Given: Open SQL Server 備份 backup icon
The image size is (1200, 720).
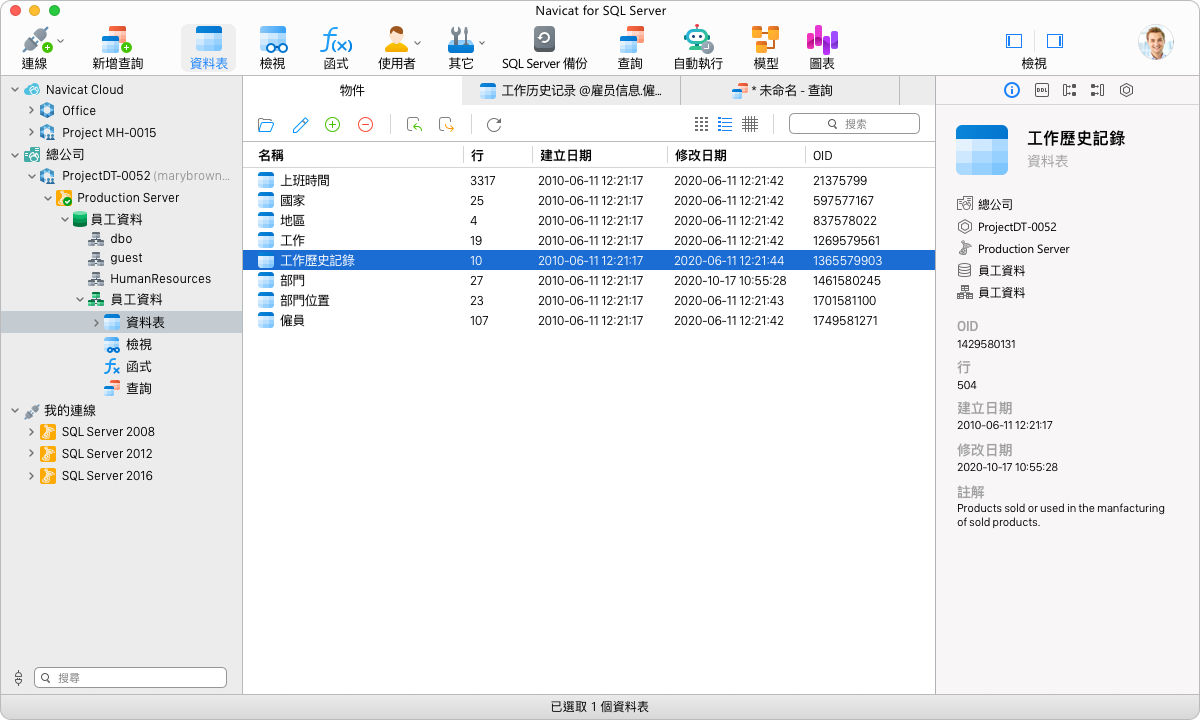Looking at the screenshot, I should [544, 40].
